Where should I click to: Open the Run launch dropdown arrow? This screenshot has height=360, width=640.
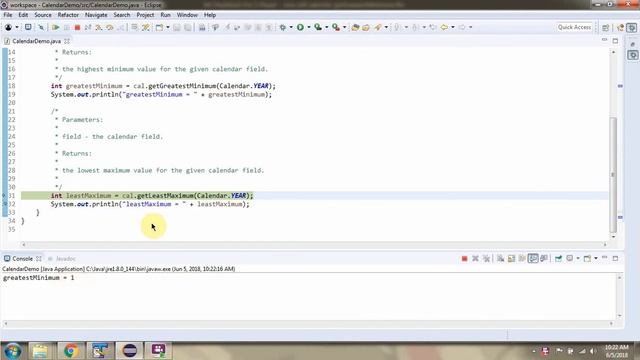click(x=309, y=27)
